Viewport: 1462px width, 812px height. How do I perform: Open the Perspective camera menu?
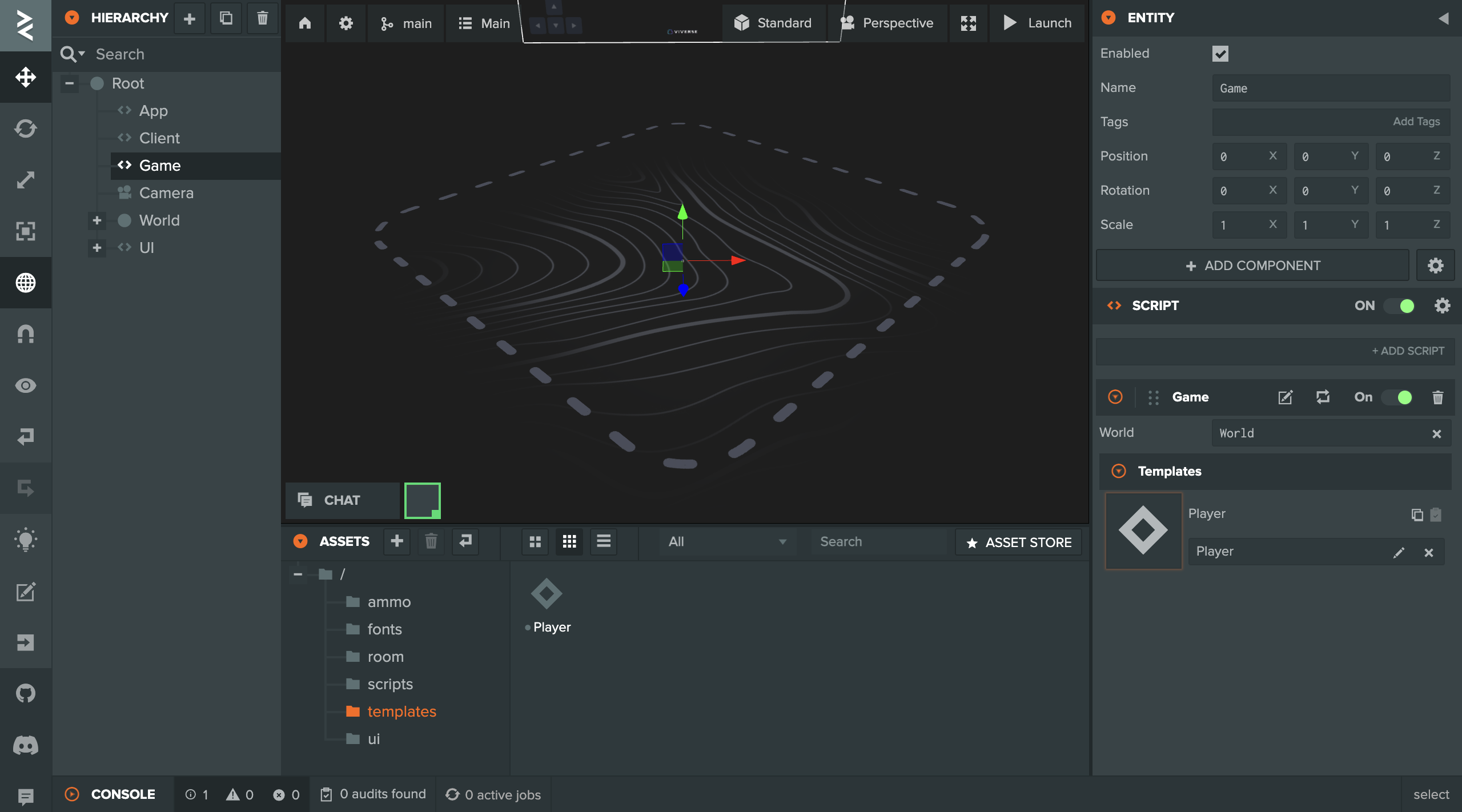(x=887, y=23)
